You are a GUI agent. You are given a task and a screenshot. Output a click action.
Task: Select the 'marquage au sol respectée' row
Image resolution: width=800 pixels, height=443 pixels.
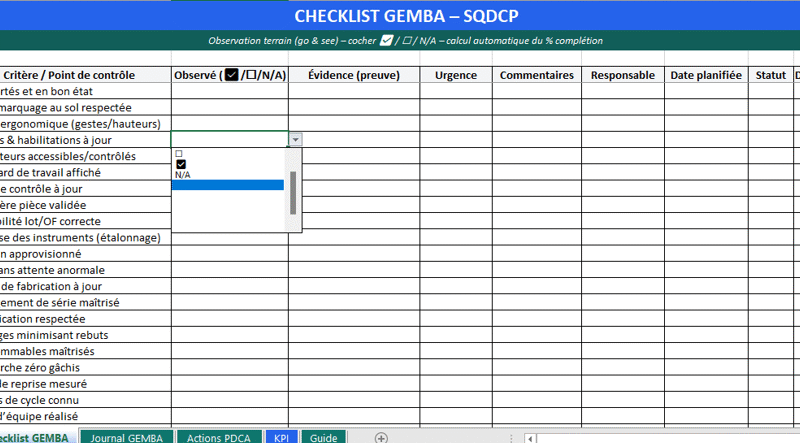[85, 108]
